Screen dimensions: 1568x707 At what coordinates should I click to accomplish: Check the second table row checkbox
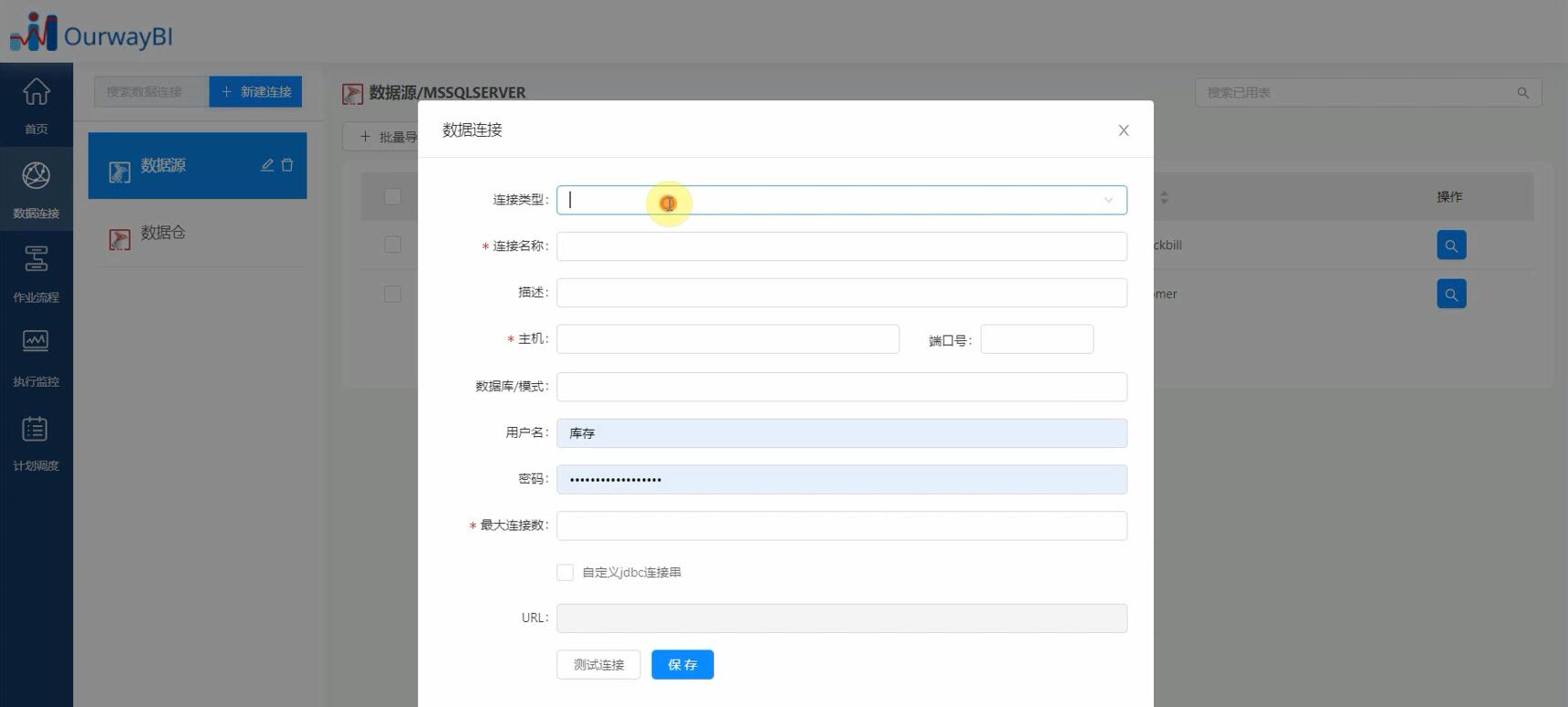click(x=392, y=294)
